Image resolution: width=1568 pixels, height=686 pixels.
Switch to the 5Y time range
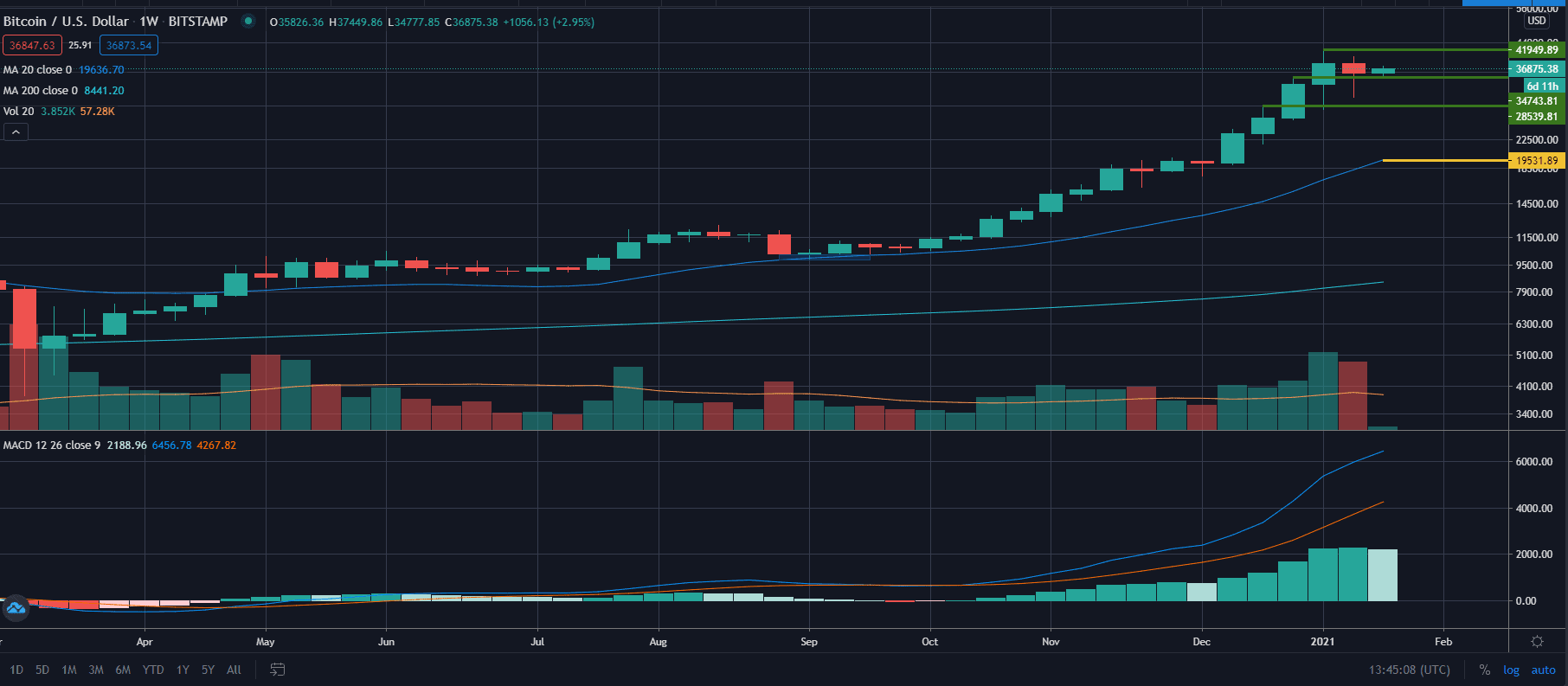[208, 670]
